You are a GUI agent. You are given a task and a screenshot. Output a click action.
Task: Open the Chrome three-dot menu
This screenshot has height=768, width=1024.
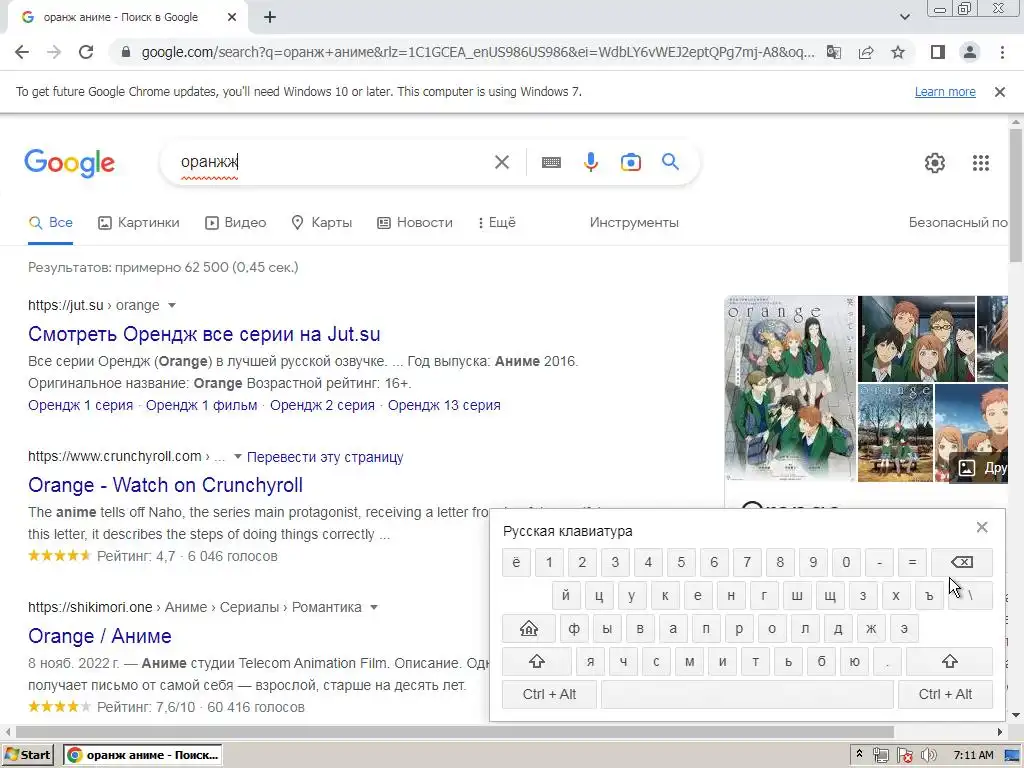click(x=1002, y=52)
